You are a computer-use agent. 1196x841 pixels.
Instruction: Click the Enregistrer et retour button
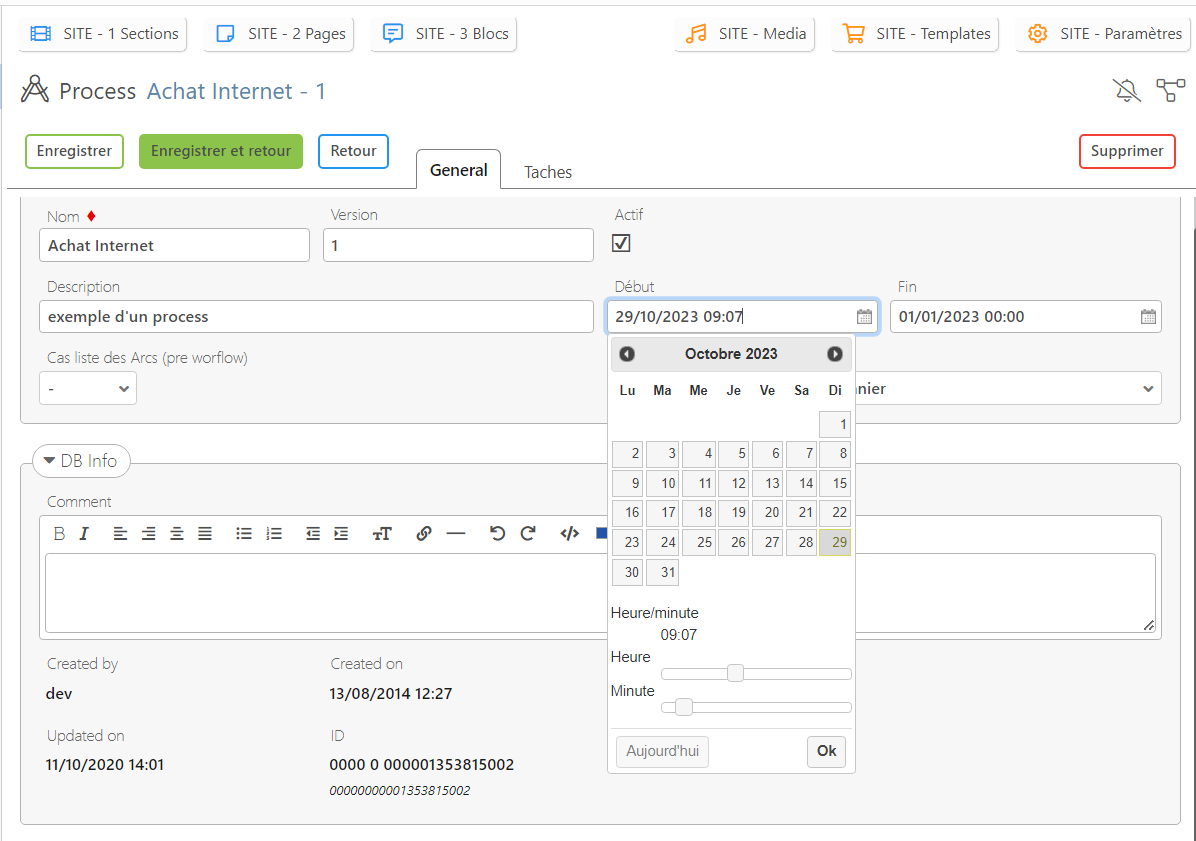220,152
